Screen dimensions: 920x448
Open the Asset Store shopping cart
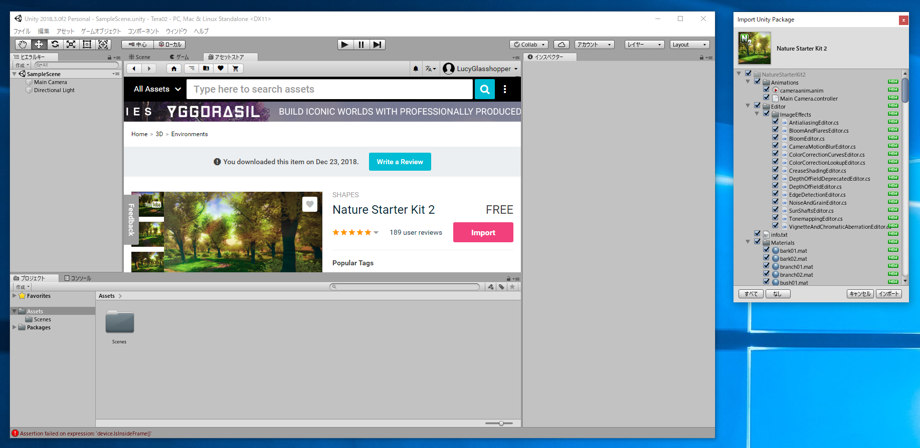tap(235, 69)
